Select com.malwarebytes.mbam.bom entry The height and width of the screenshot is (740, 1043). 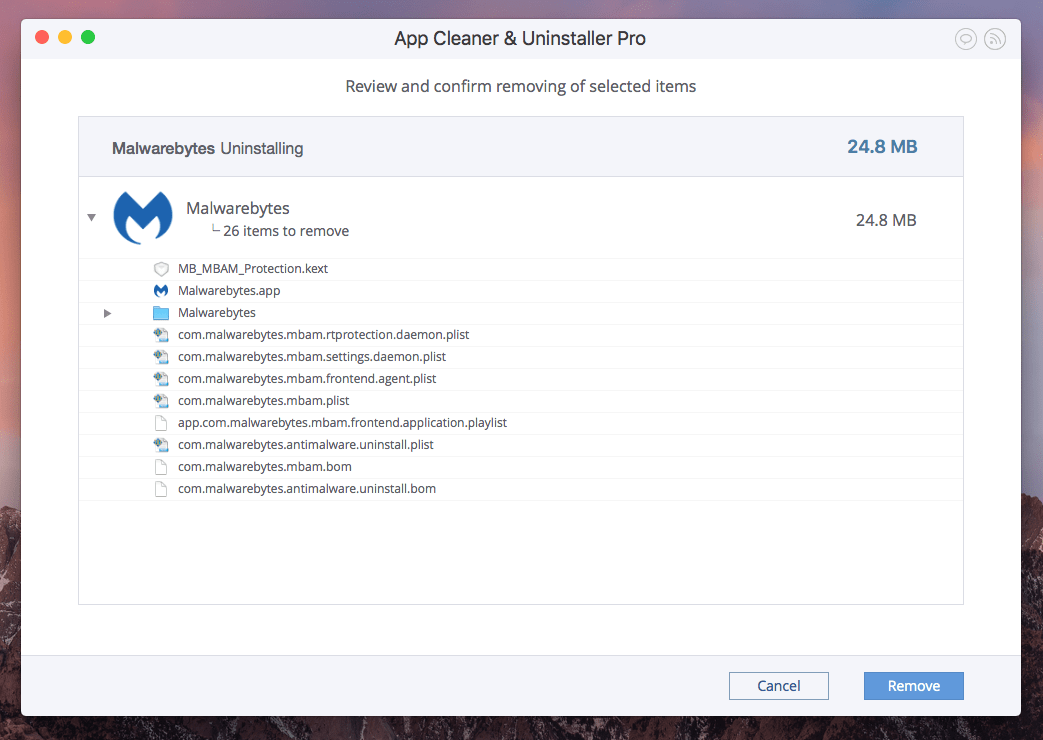(x=265, y=466)
